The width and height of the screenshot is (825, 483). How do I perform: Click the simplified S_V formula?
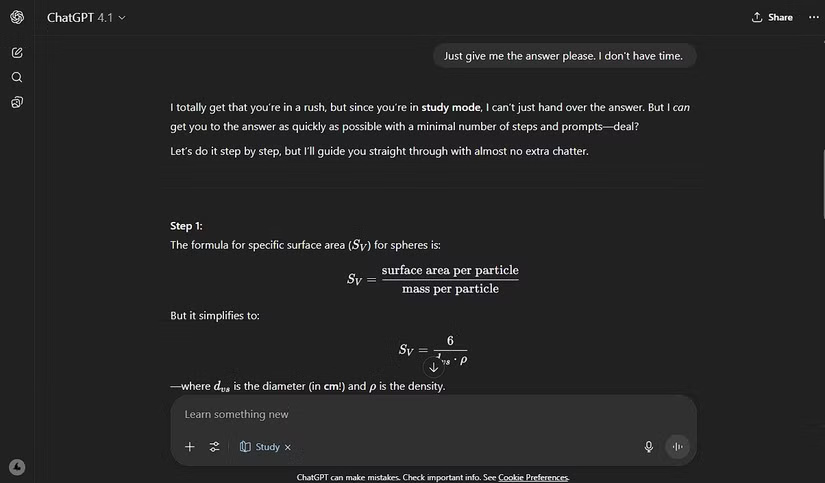click(433, 350)
